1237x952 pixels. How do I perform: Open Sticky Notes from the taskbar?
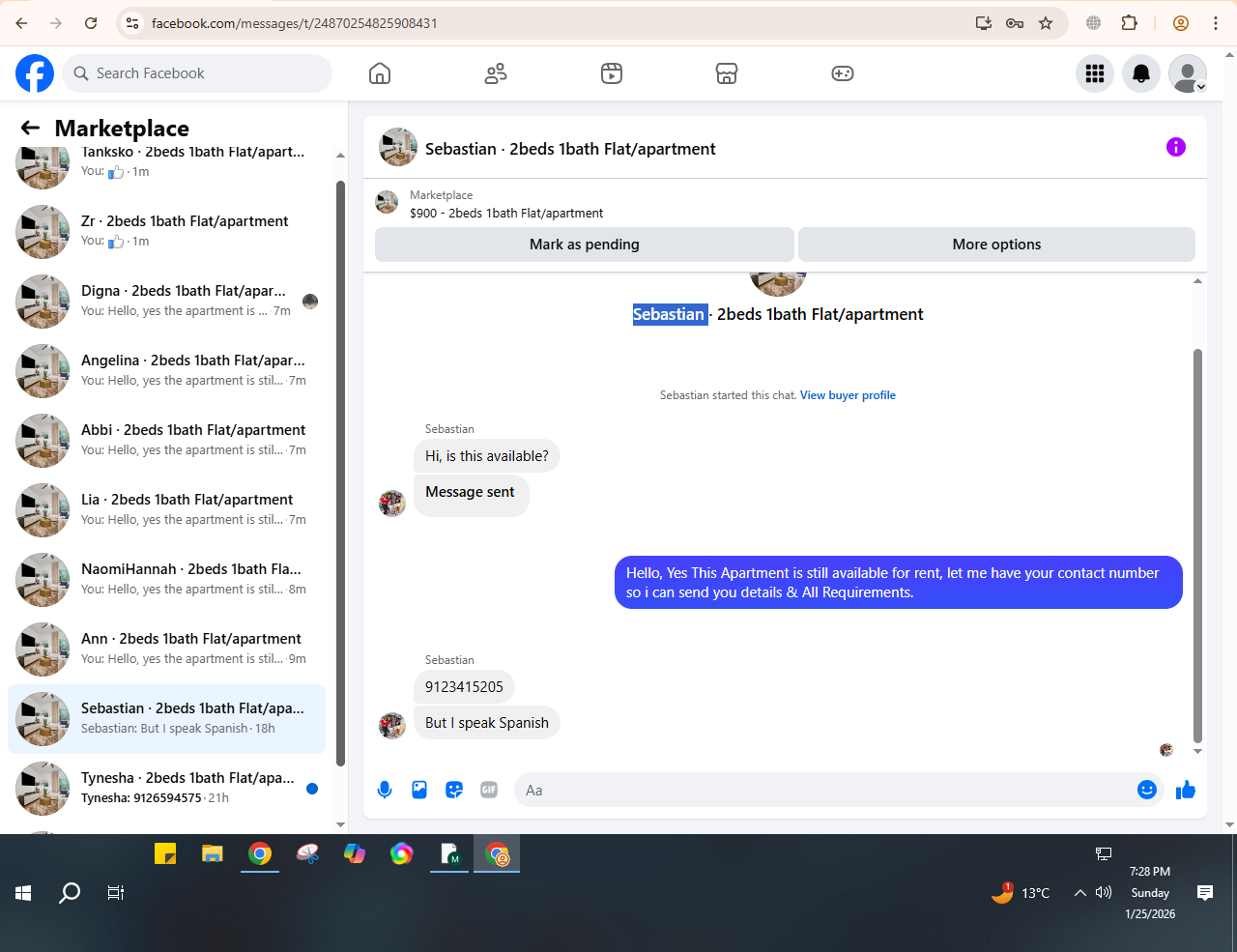pos(165,853)
